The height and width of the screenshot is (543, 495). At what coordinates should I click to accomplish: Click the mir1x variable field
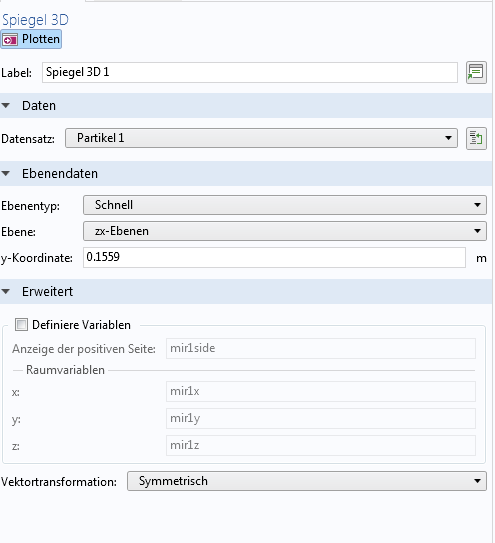click(320, 391)
